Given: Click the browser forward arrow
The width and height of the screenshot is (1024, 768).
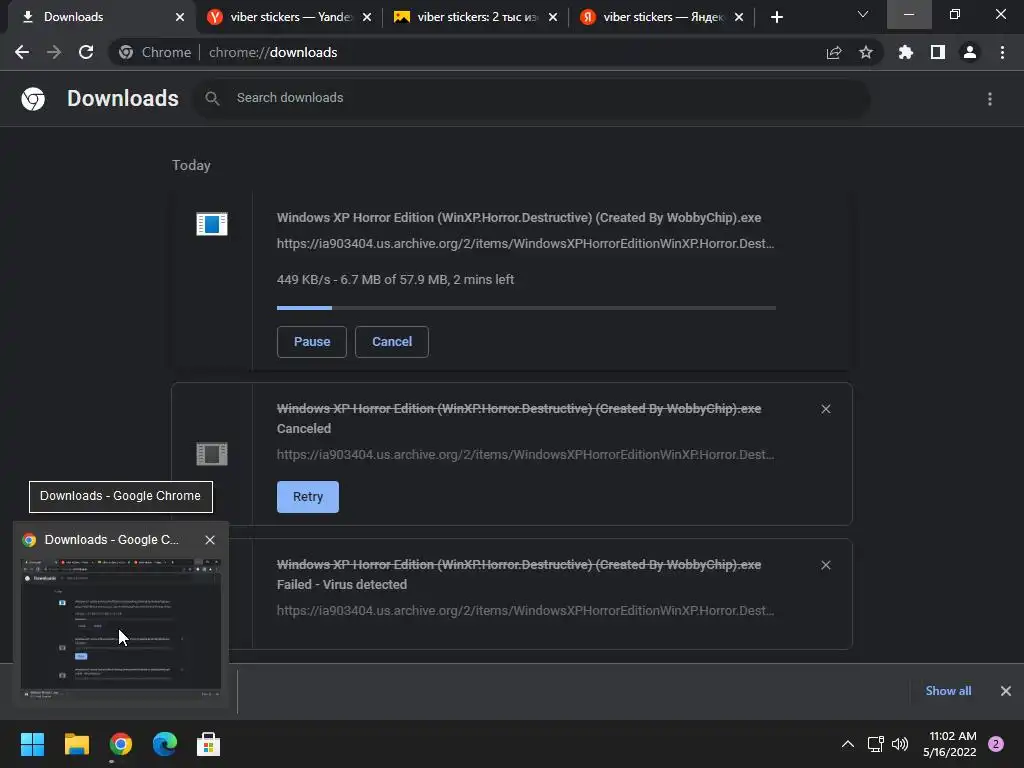Looking at the screenshot, I should pos(54,52).
